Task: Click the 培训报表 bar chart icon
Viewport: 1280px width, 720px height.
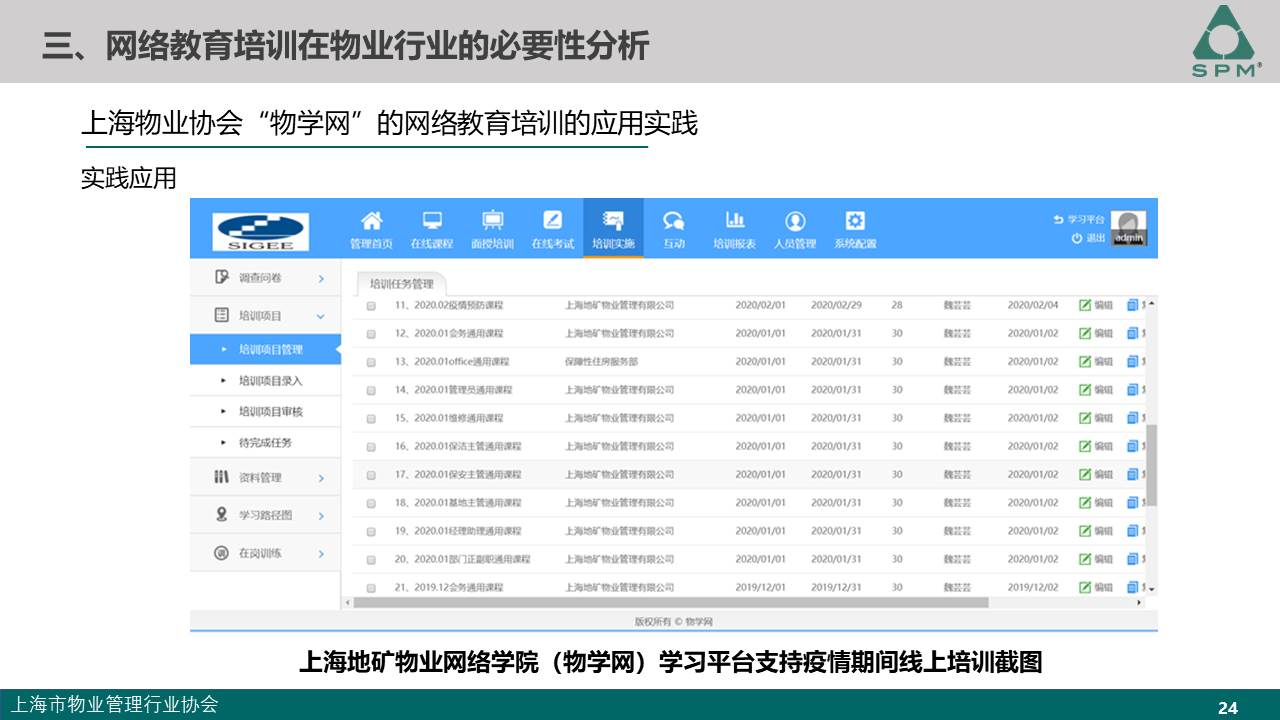Action: point(734,221)
